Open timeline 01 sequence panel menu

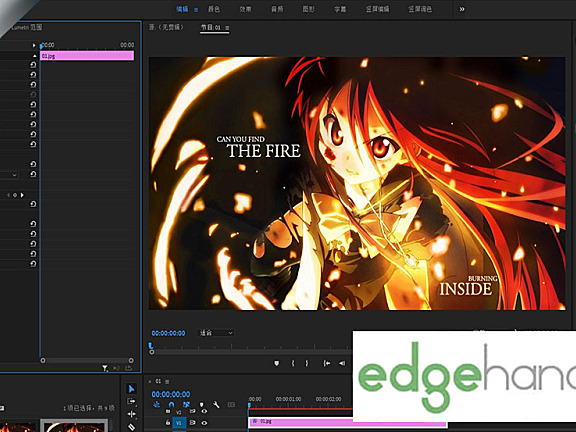click(167, 382)
